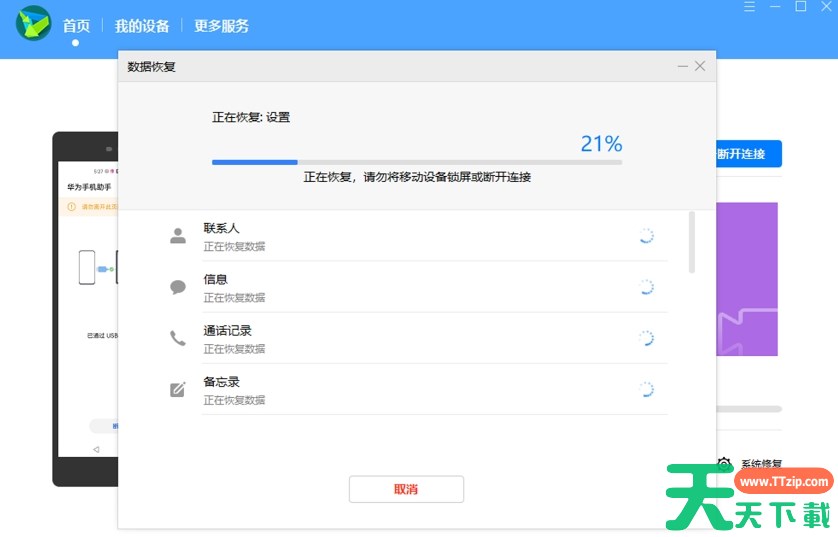
Task: Click the Huawei HiSuite logo icon
Action: pos(33,23)
